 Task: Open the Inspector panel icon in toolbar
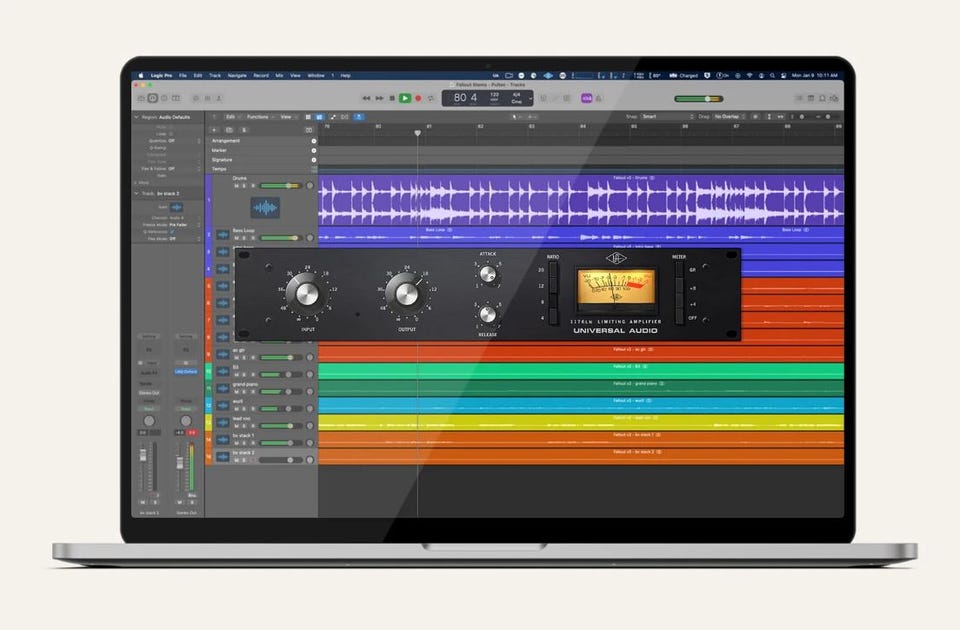point(152,98)
